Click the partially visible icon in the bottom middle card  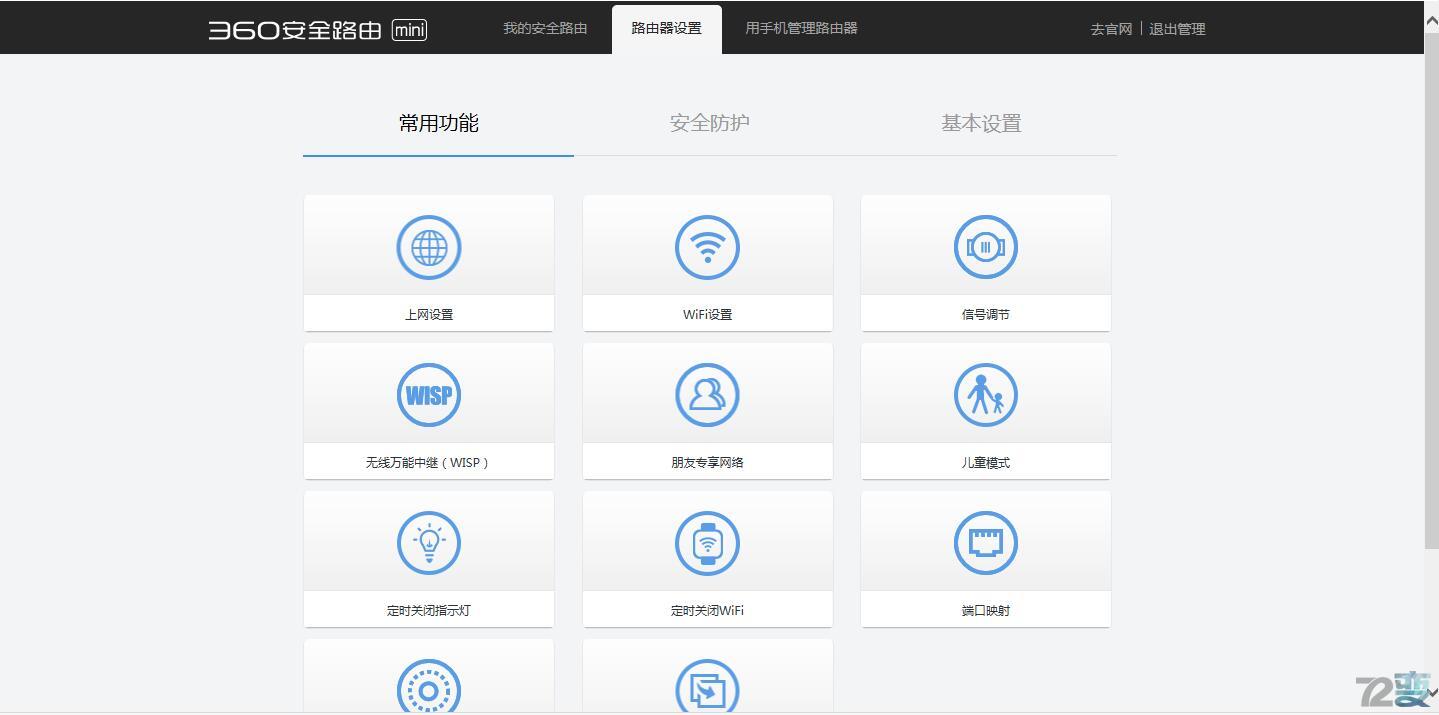[707, 688]
